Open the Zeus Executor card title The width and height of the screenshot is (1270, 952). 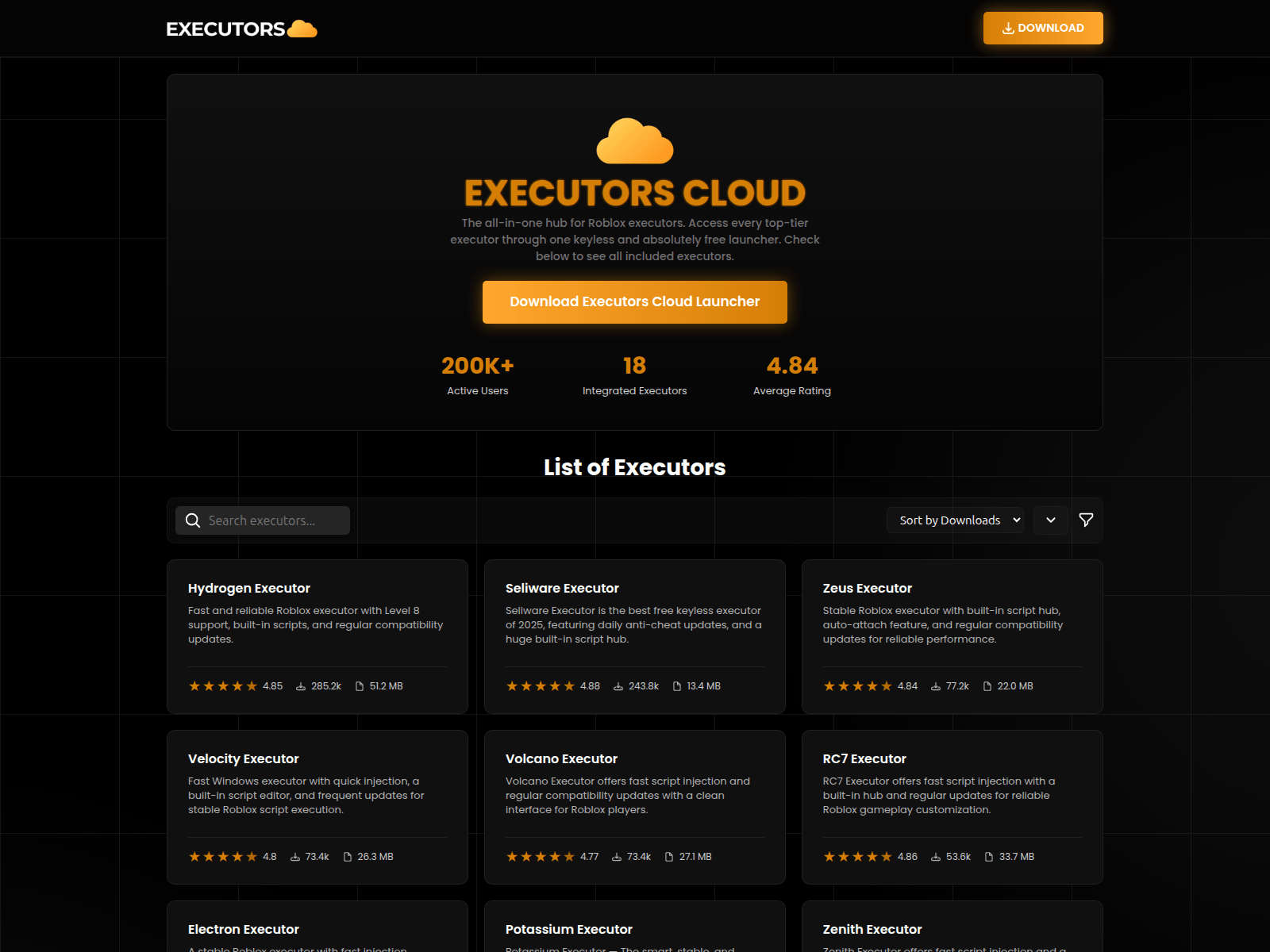click(868, 589)
